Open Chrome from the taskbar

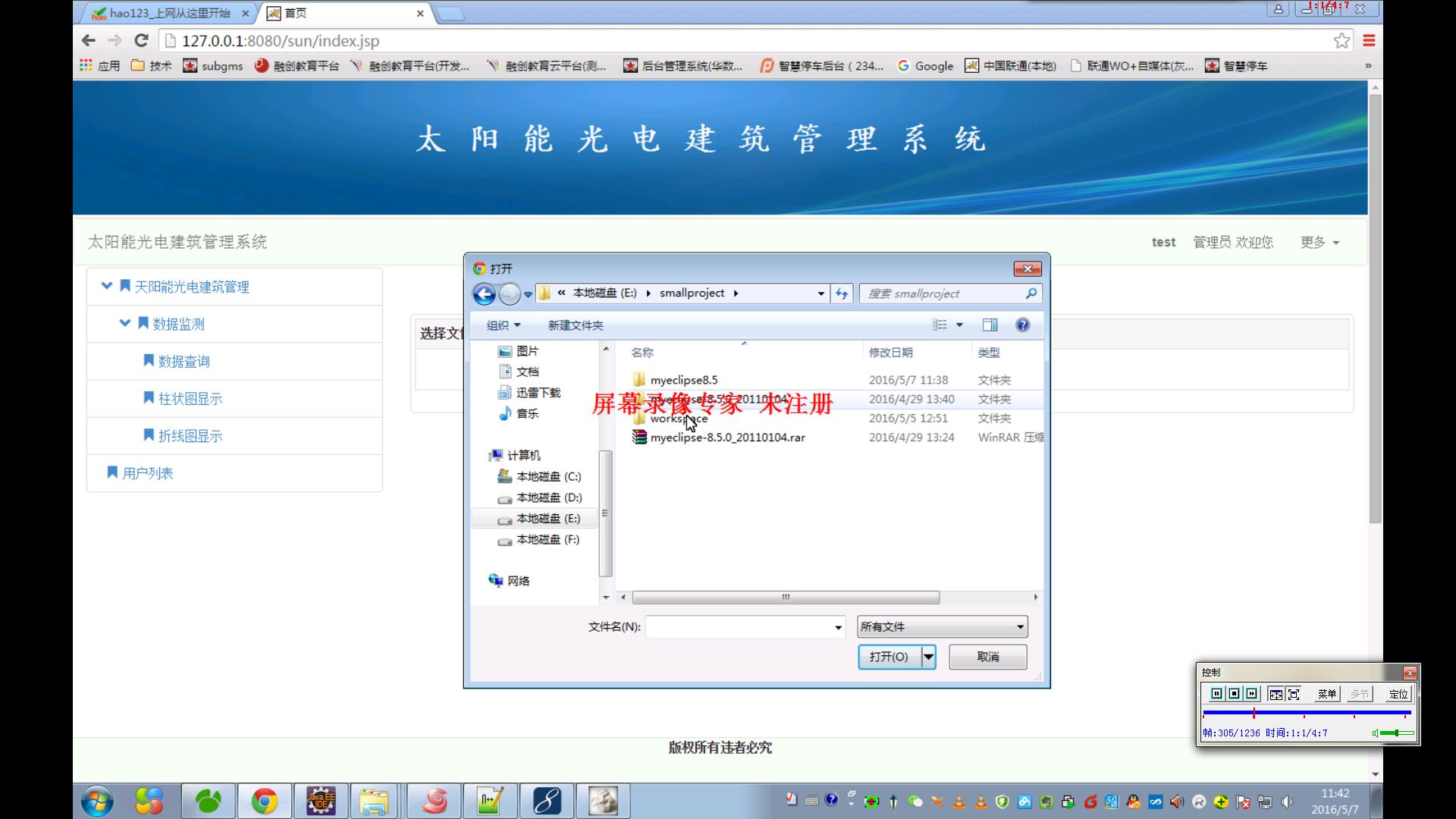coord(264,802)
